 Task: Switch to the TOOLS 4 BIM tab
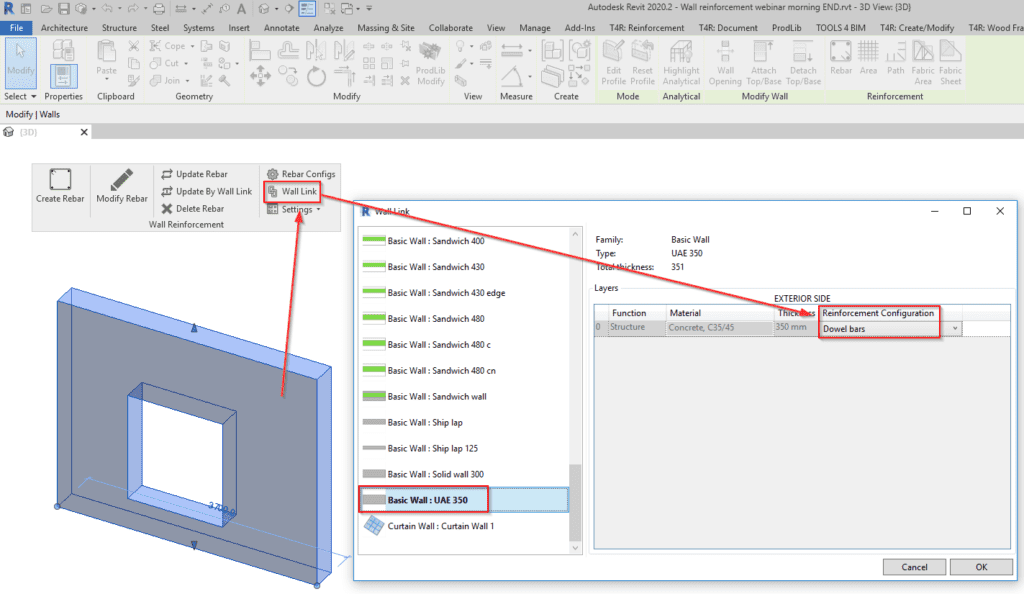pyautogui.click(x=840, y=27)
